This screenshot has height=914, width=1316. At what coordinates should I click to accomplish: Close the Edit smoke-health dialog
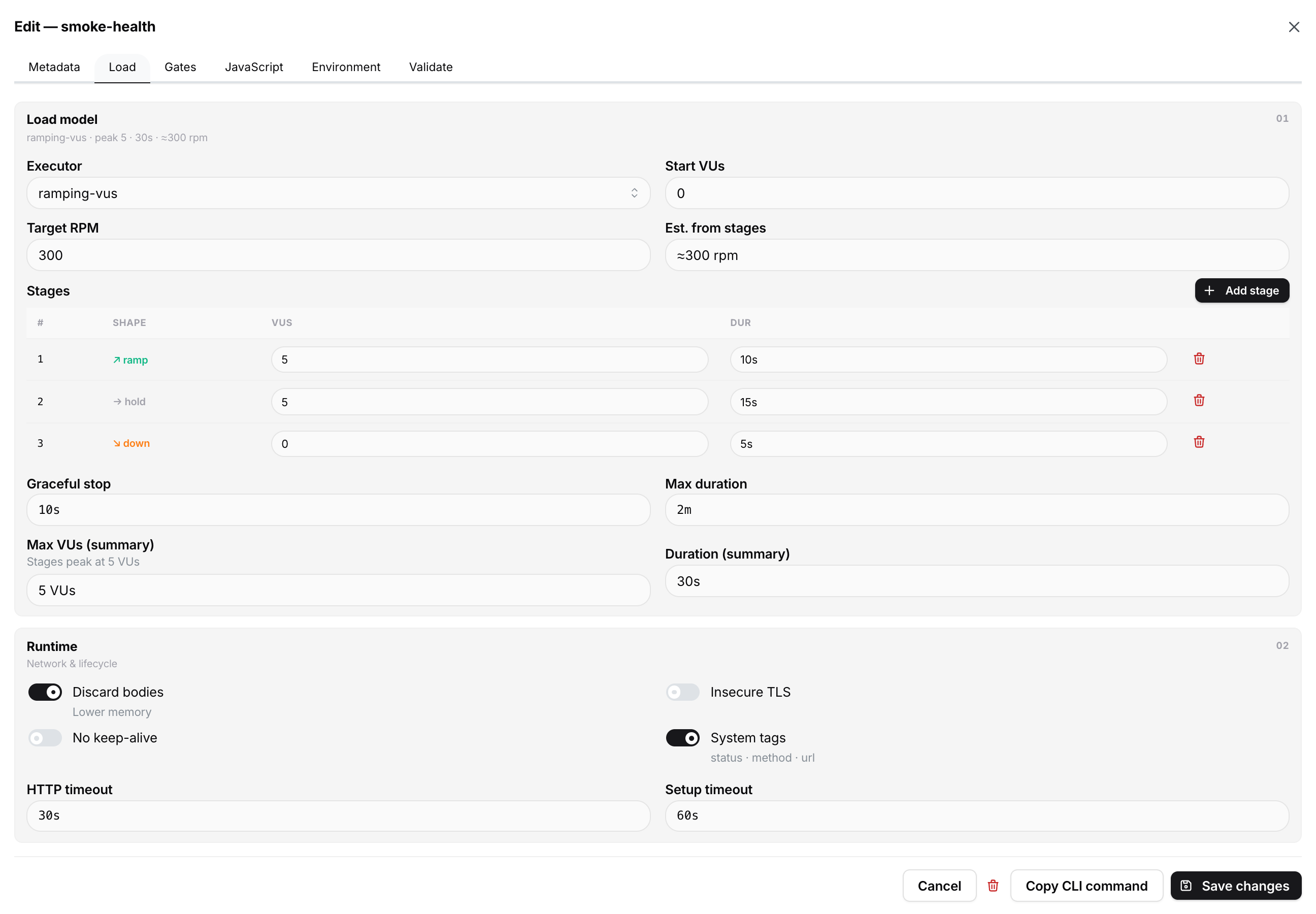click(1294, 27)
